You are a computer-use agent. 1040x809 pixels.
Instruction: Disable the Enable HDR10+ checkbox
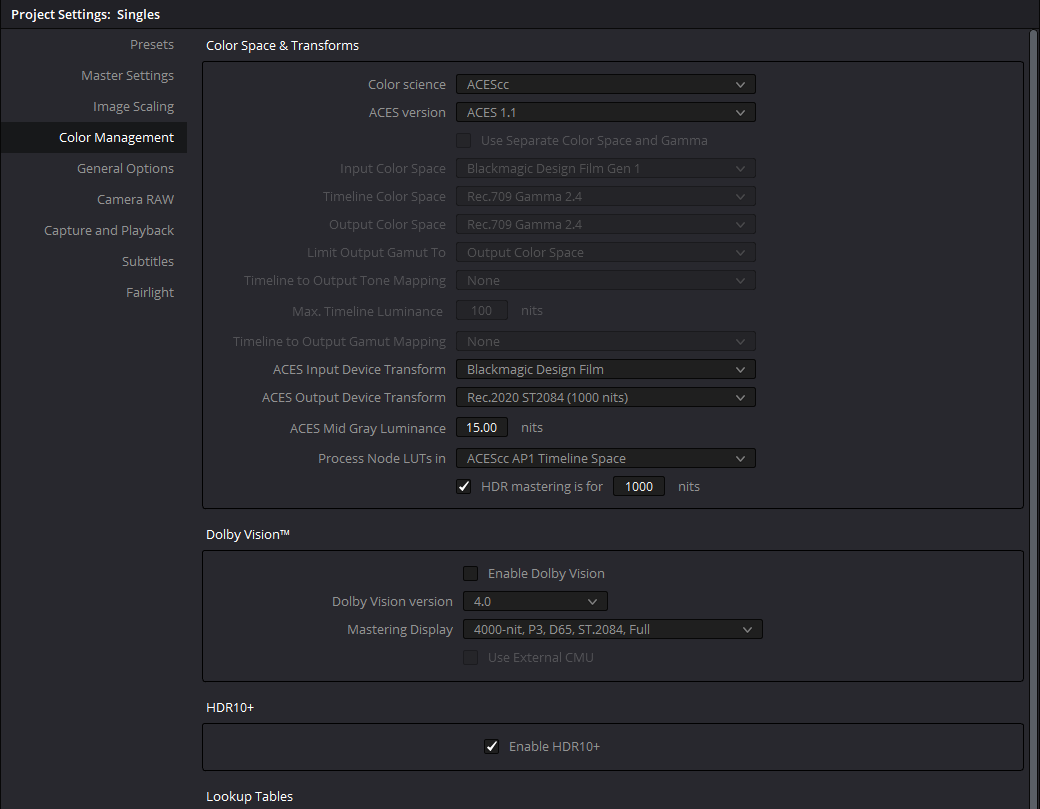pos(491,747)
